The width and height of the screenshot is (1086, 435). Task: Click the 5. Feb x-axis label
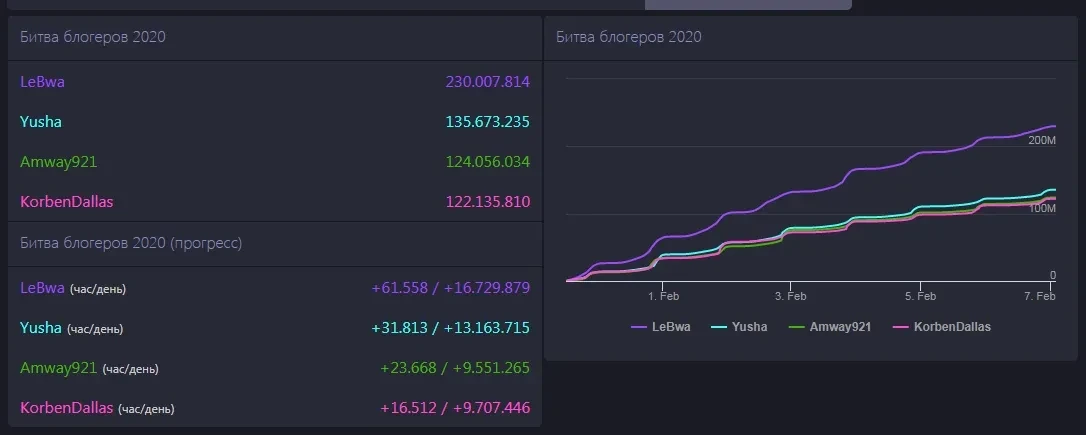(921, 297)
